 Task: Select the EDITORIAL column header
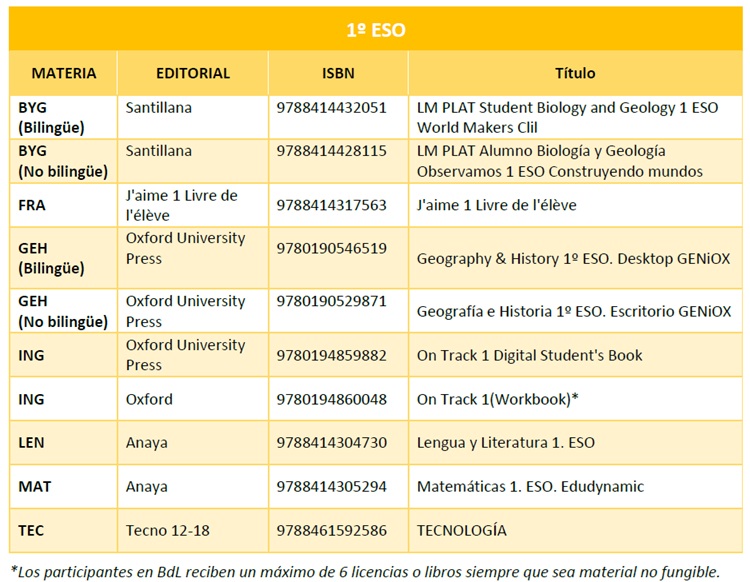coord(193,73)
